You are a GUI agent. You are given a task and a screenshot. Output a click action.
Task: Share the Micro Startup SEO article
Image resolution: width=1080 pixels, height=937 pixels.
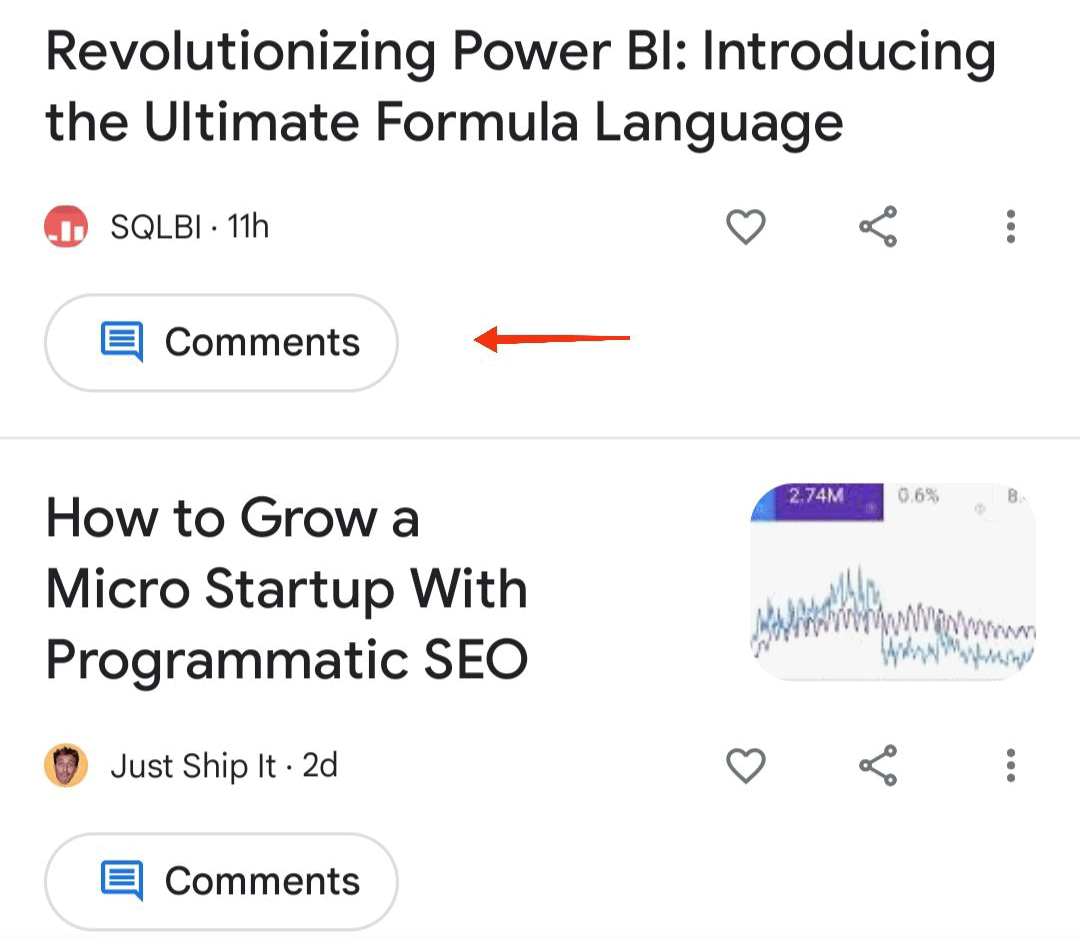[x=878, y=766]
